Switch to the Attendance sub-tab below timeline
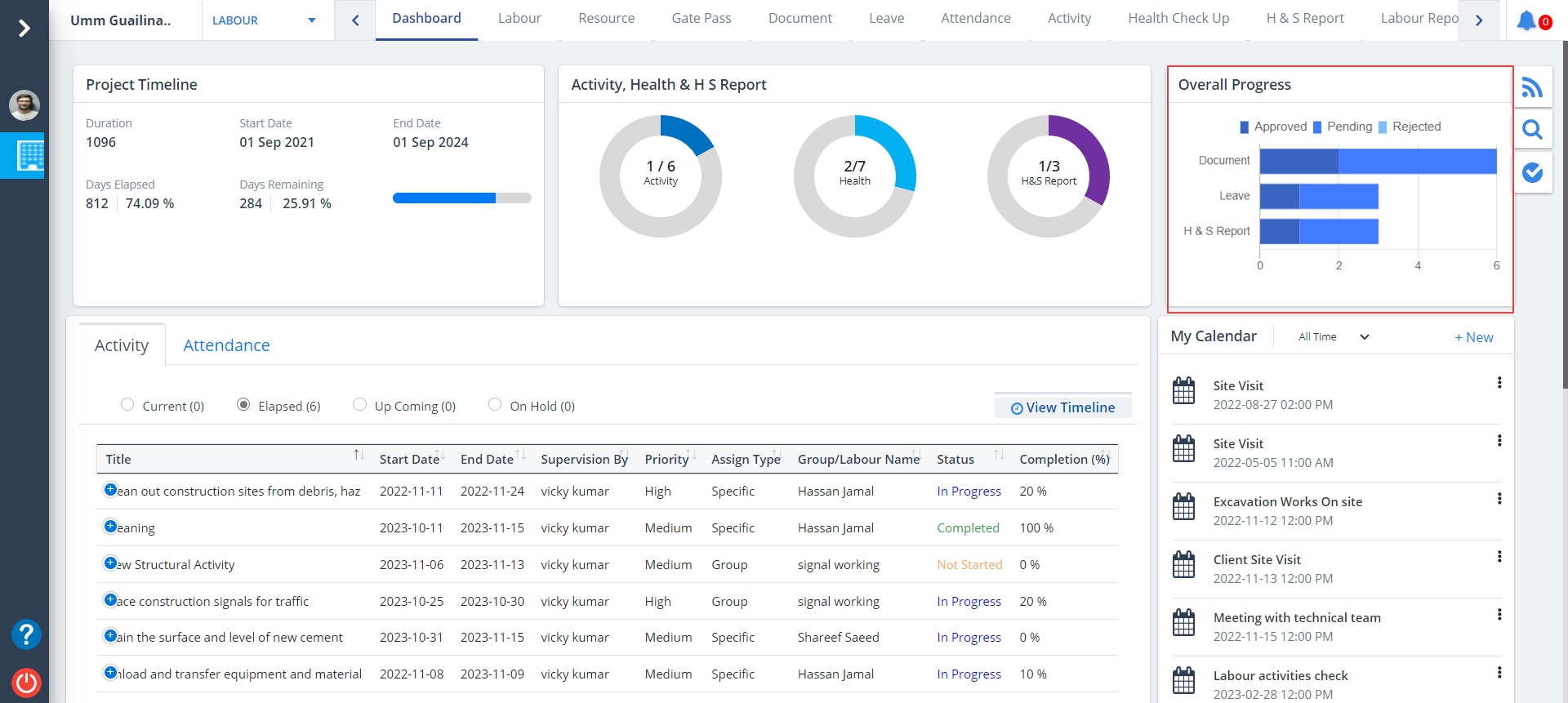This screenshot has height=703, width=1568. click(x=226, y=345)
